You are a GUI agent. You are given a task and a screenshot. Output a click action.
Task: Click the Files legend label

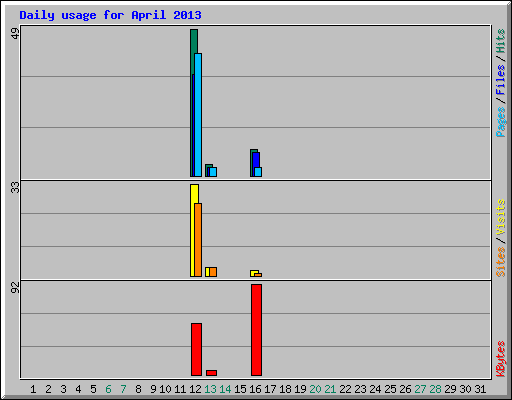tap(501, 79)
